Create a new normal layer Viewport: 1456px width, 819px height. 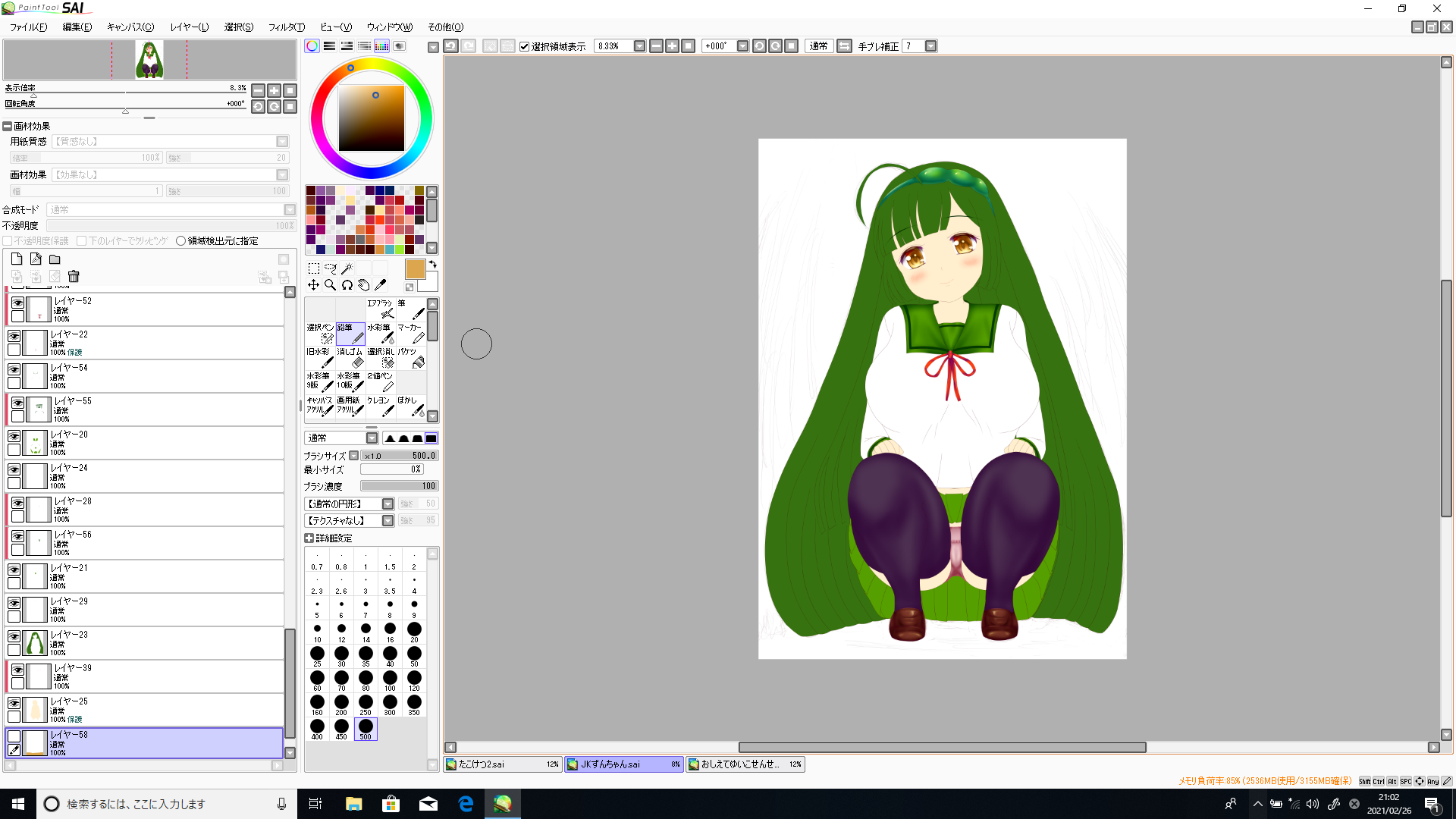[x=17, y=259]
